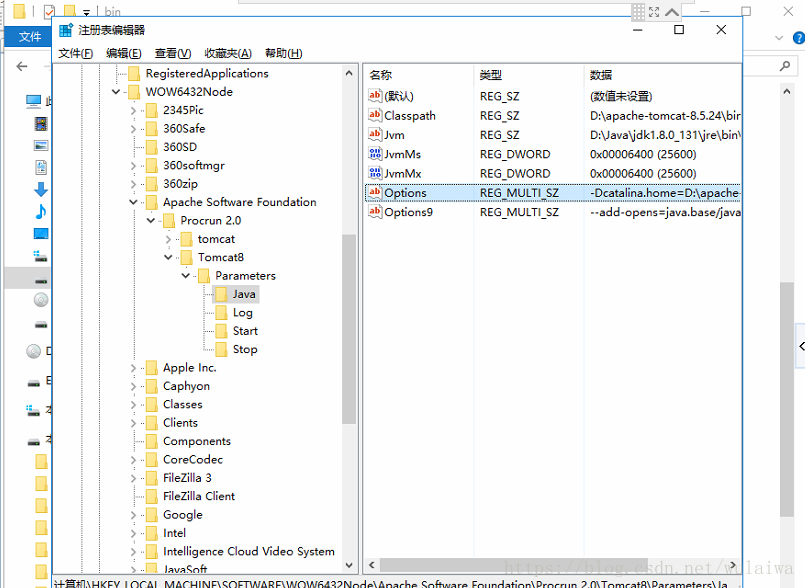Select the 360SD tree item
Viewport: 805px width, 588px height.
180,147
